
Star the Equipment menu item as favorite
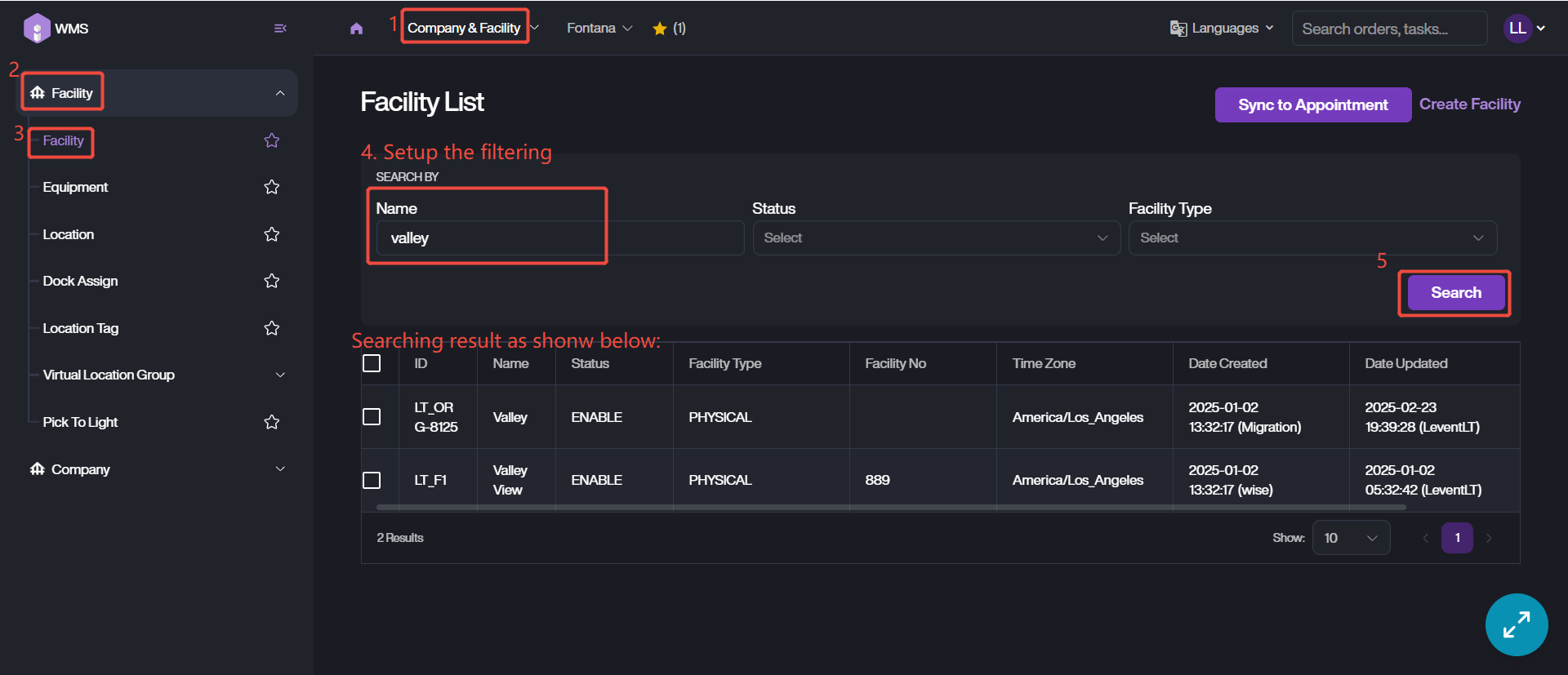coord(272,188)
